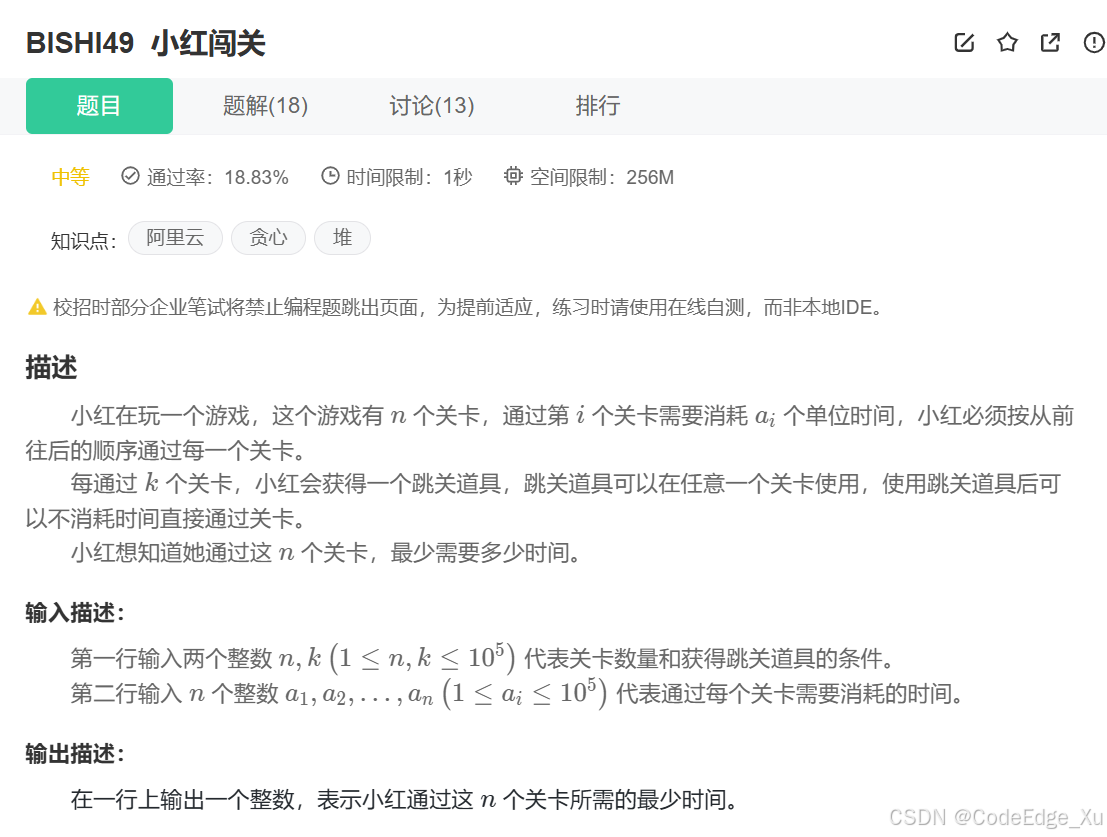Screen dimensions: 1107x837
Task: Click the 堆 knowledge point tag
Action: point(342,238)
